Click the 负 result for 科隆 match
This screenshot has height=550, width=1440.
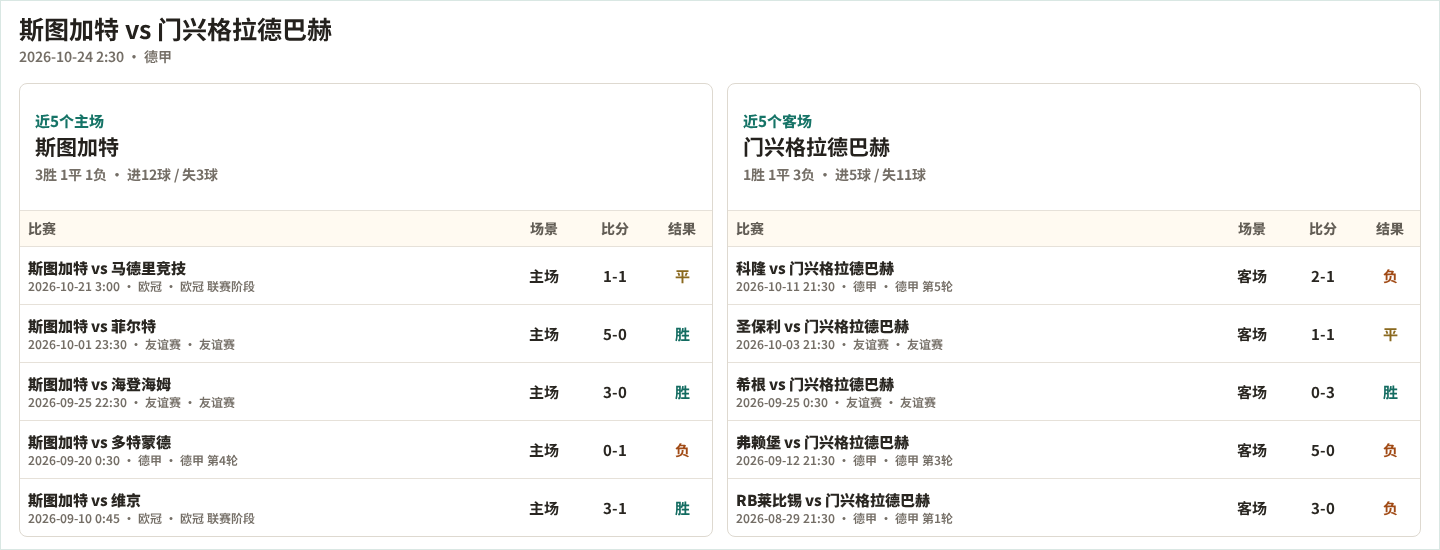pyautogui.click(x=1390, y=276)
